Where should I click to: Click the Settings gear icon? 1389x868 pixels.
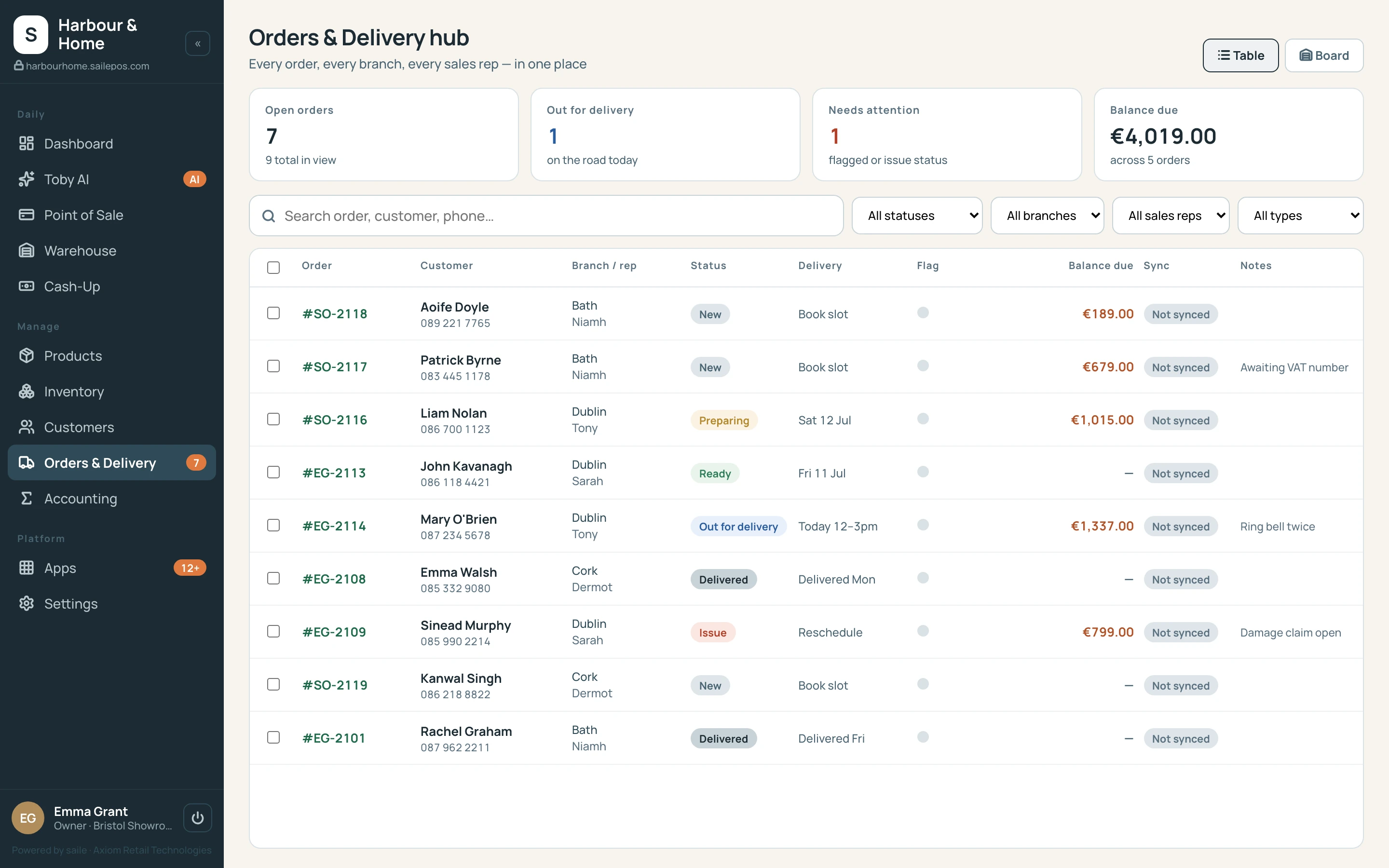click(x=27, y=603)
